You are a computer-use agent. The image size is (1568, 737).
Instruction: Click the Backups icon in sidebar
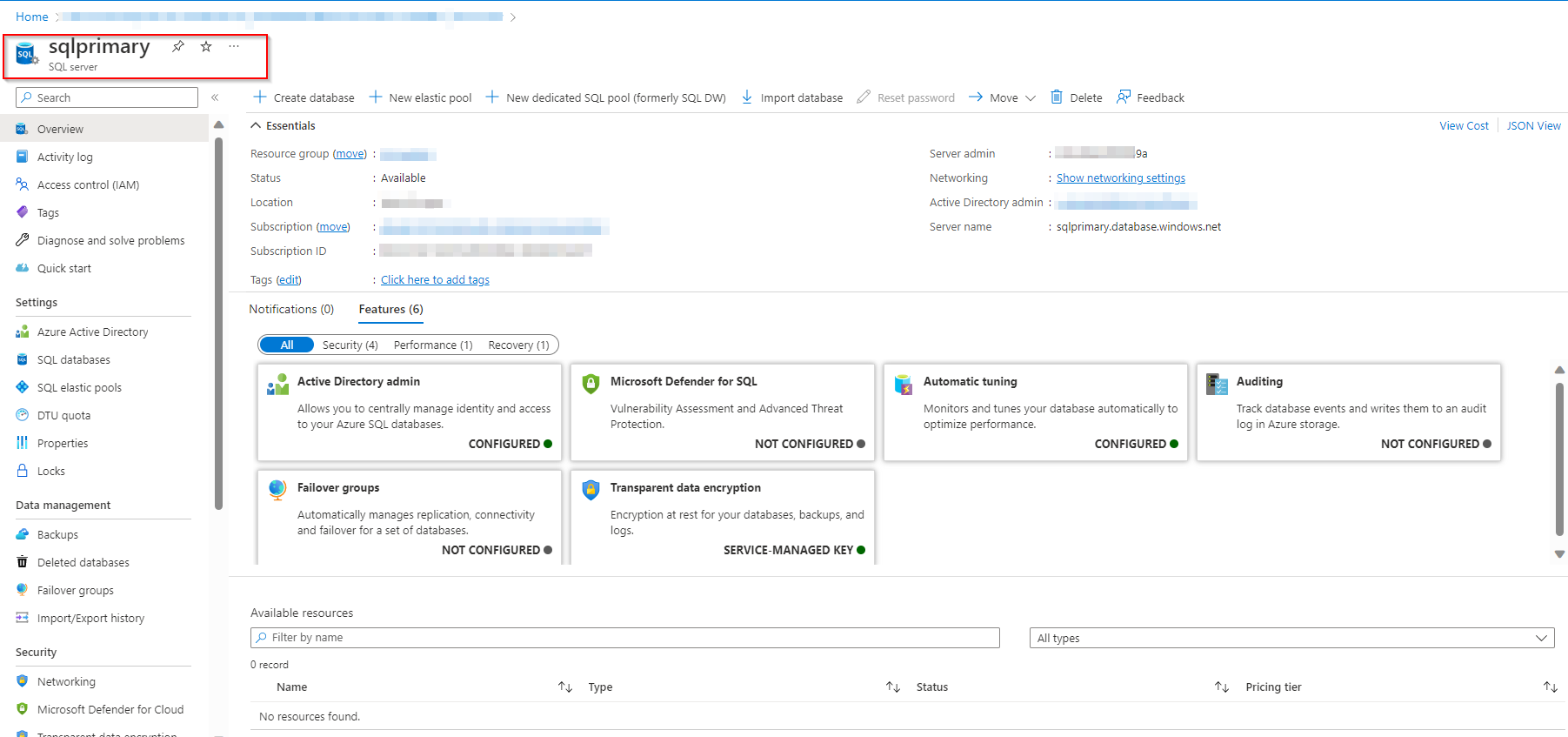click(23, 534)
